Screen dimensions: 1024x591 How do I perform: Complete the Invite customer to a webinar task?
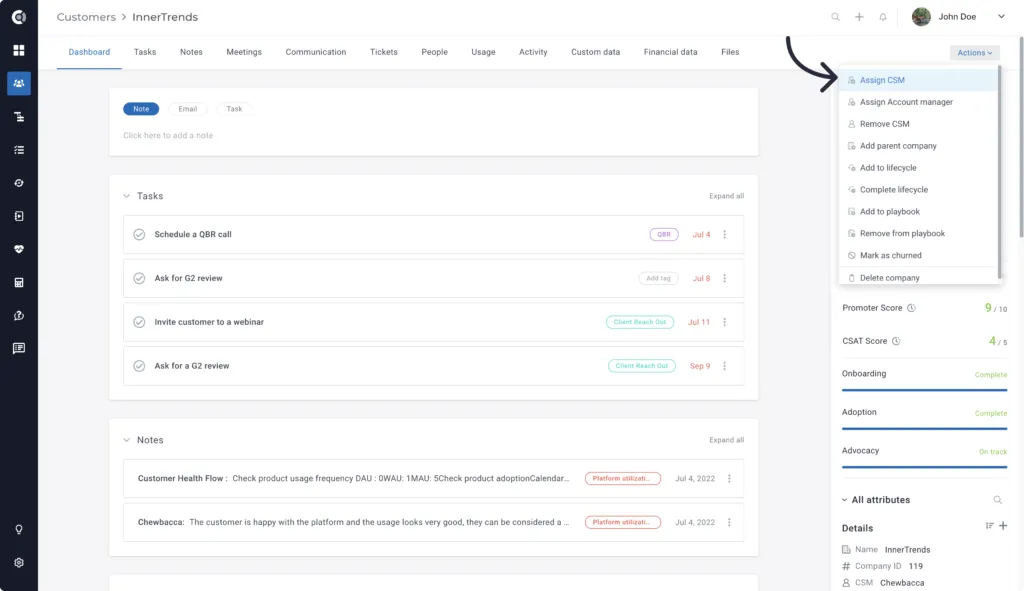click(x=139, y=322)
